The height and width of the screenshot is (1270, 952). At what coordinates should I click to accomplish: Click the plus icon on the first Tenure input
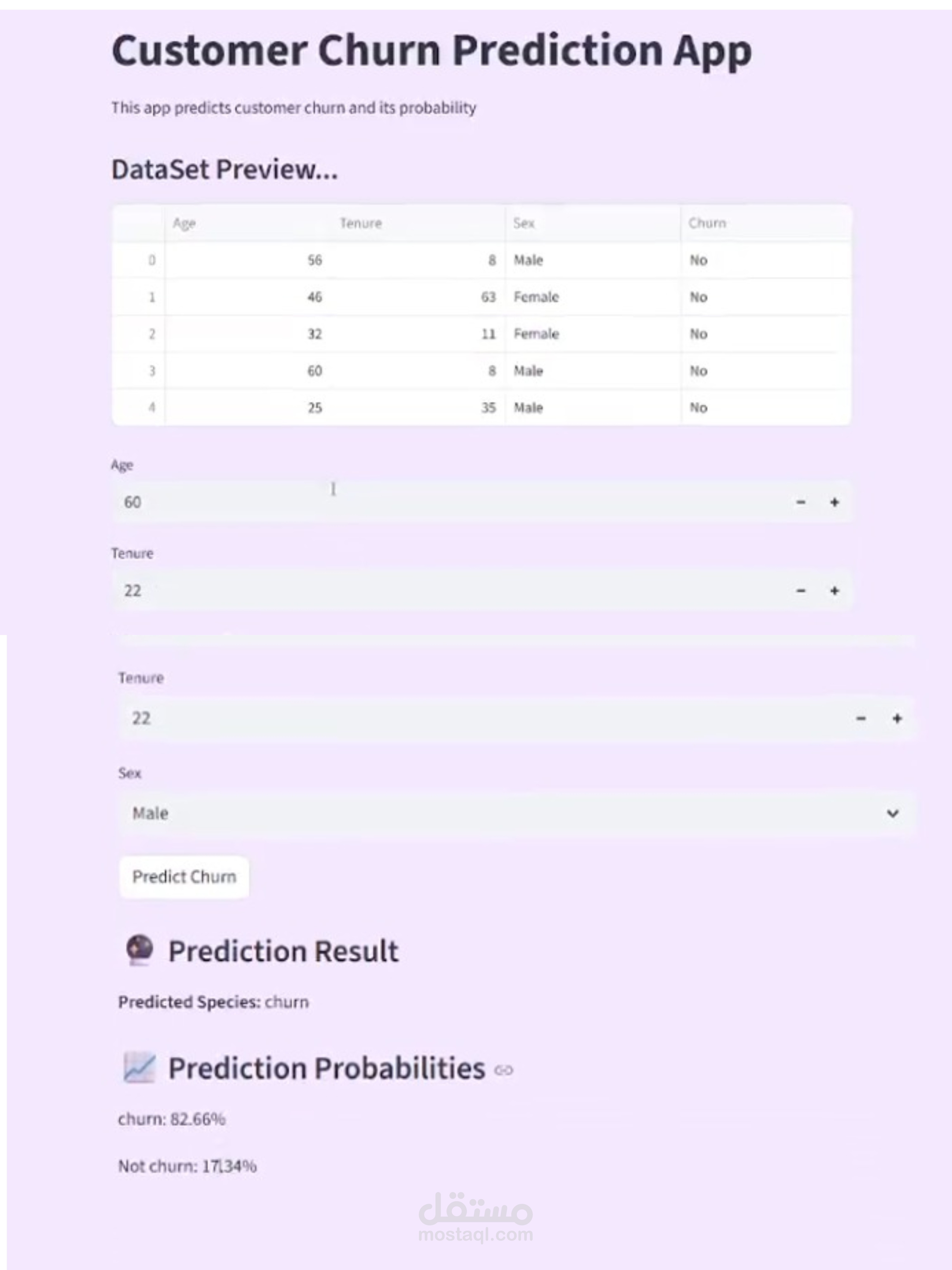[834, 591]
